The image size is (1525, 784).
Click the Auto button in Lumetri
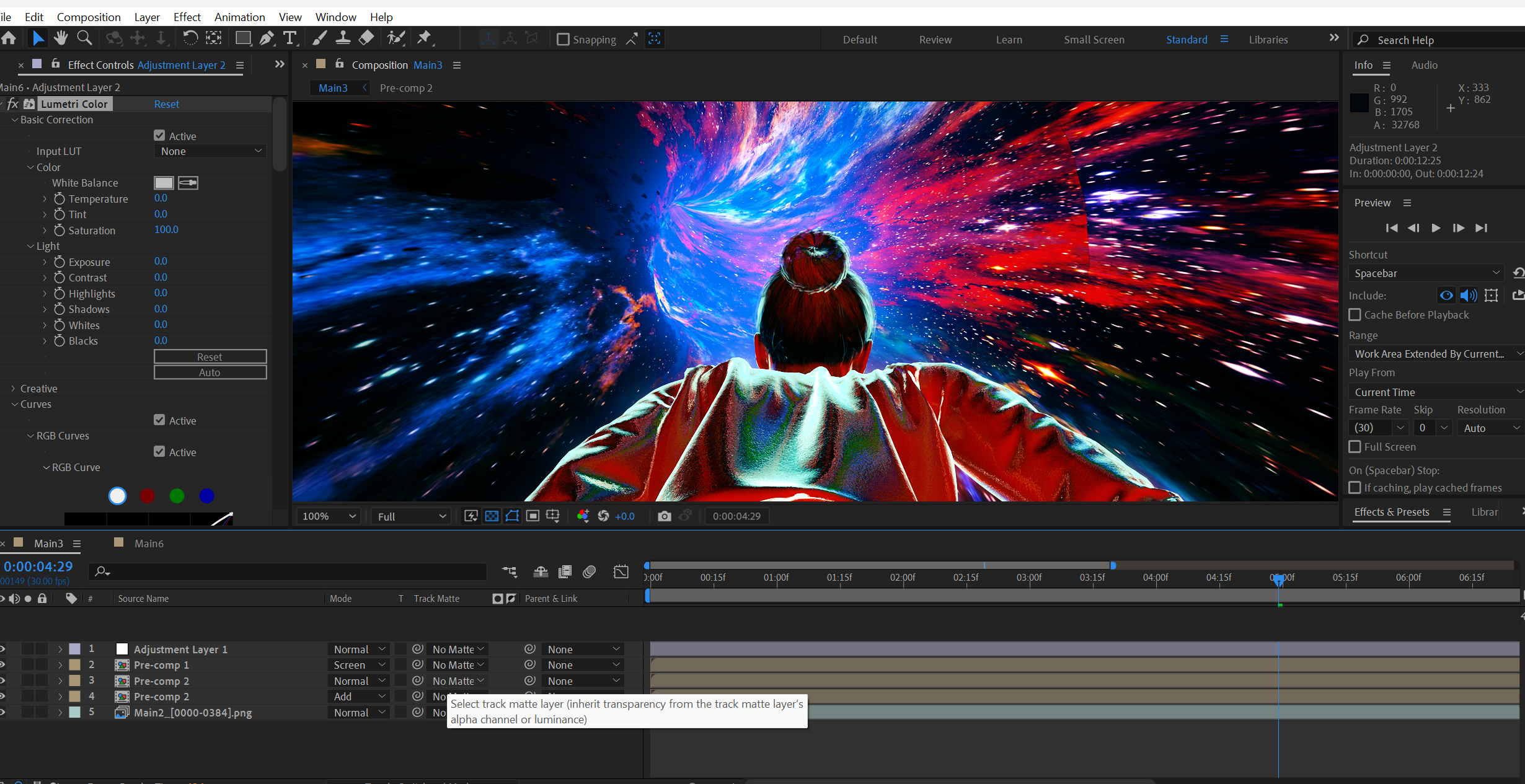[210, 372]
